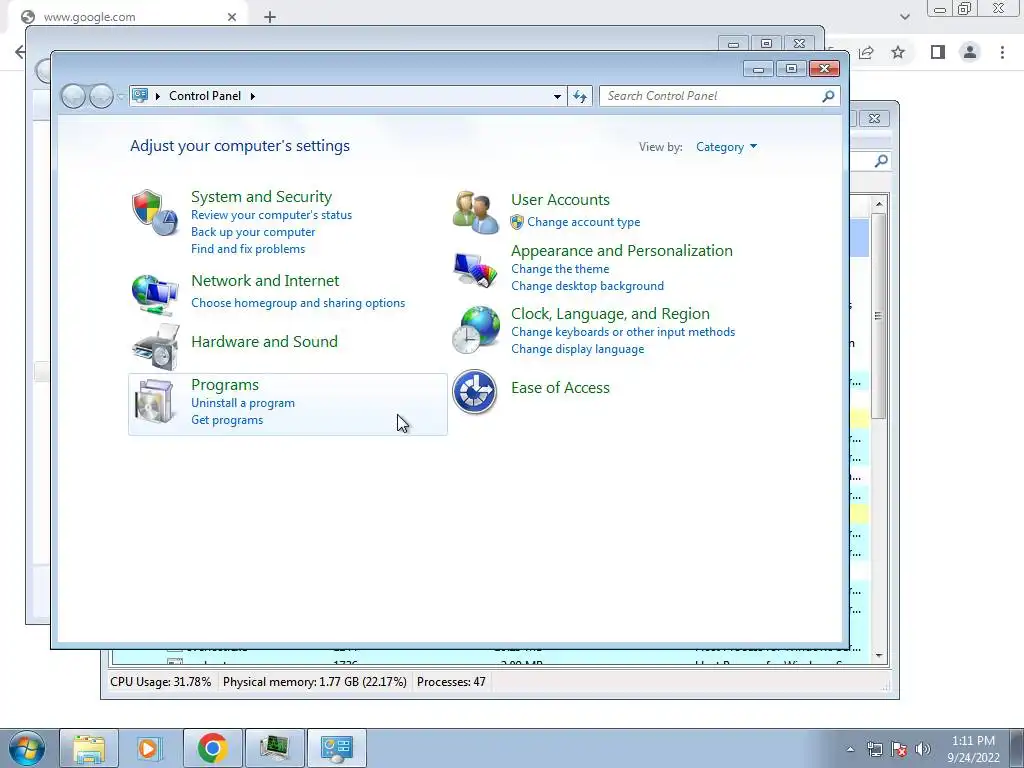The width and height of the screenshot is (1024, 768).
Task: Open Appearance and Personalization heading
Action: pyautogui.click(x=622, y=251)
